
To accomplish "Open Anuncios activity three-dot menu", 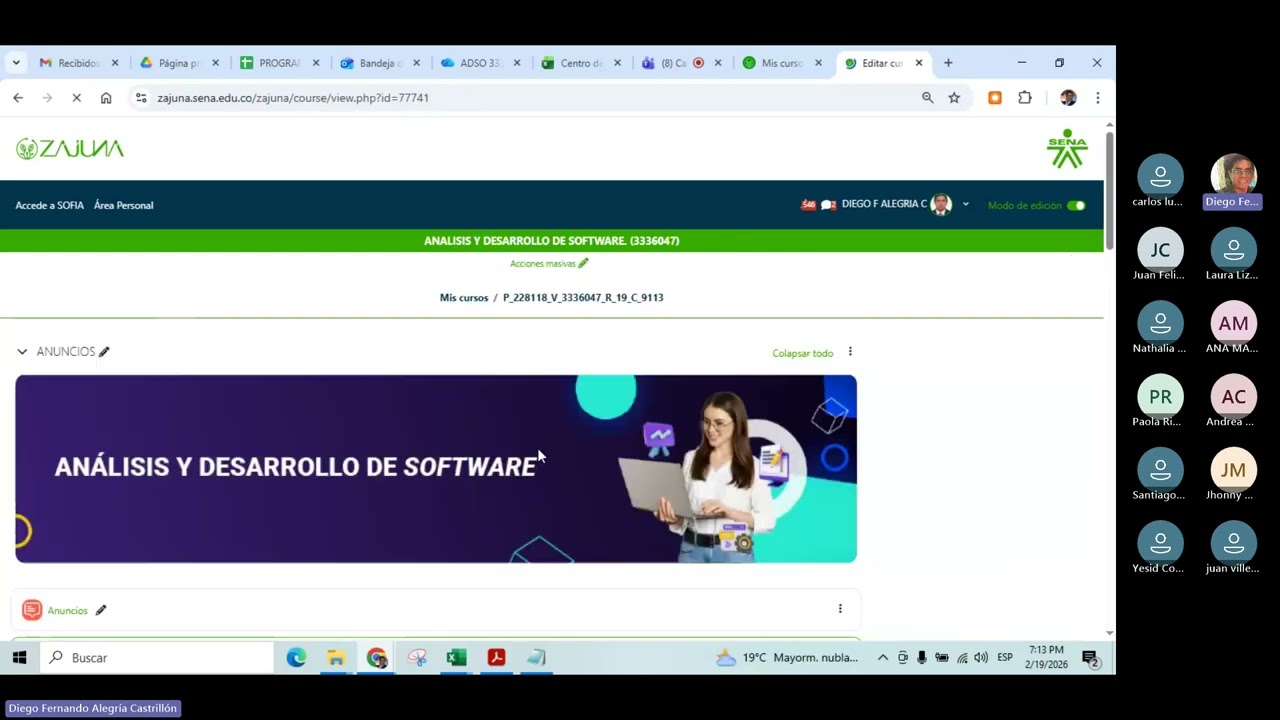I will (x=840, y=608).
